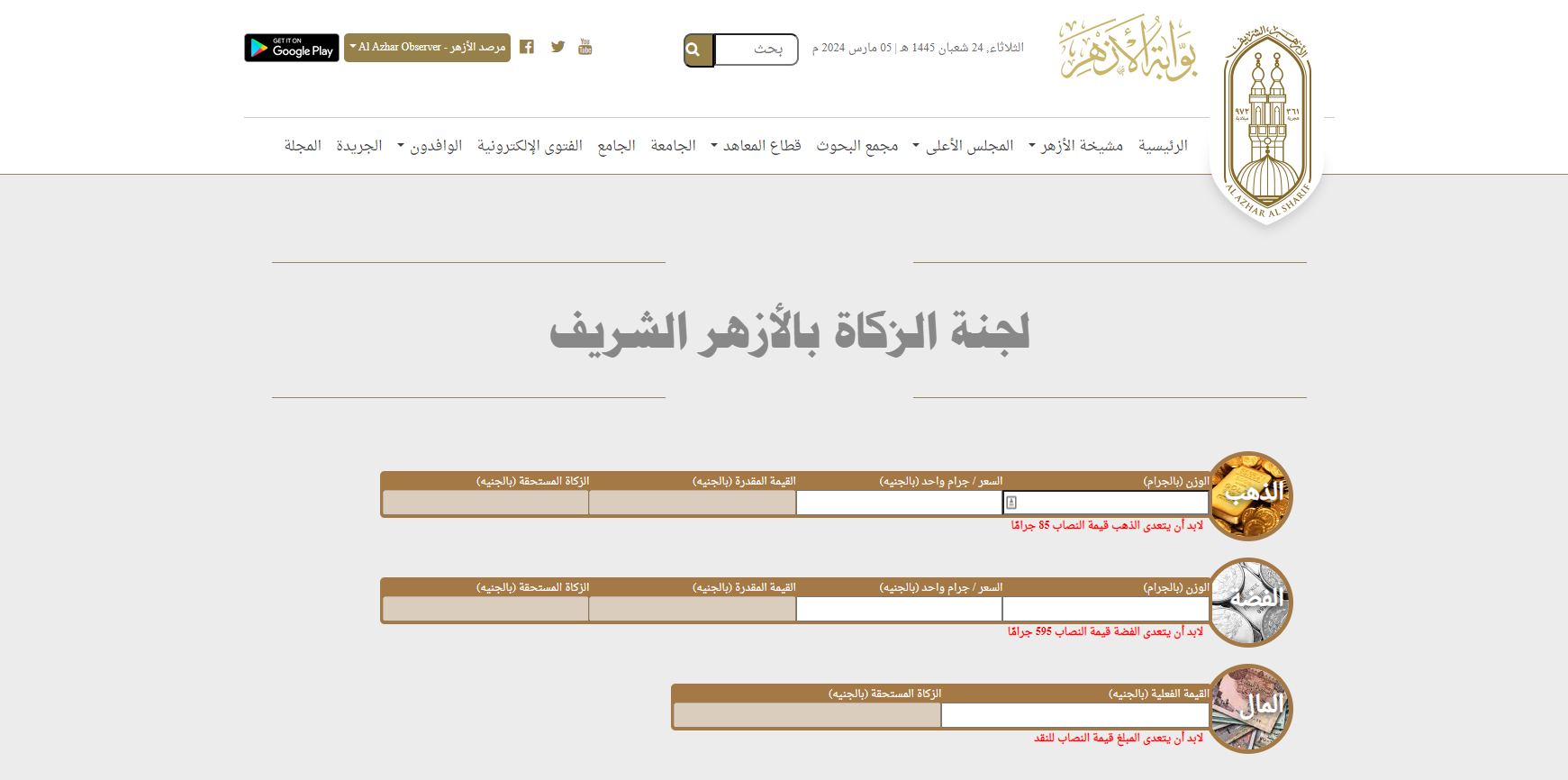The width and height of the screenshot is (1568, 780).
Task: Click silver الزكاة المستحقة output field
Action: [x=485, y=609]
